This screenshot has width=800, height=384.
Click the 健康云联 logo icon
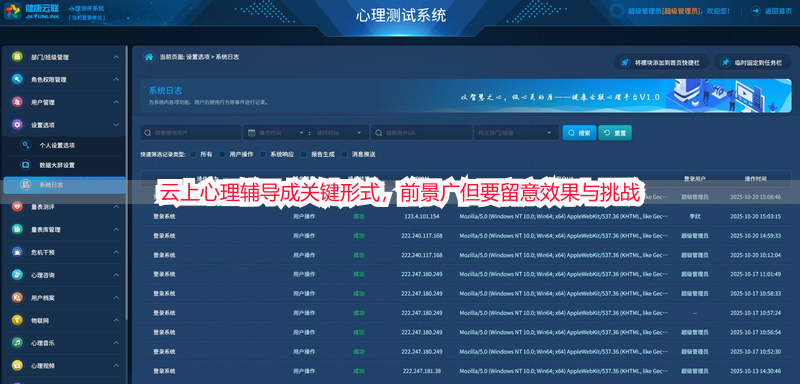click(12, 11)
